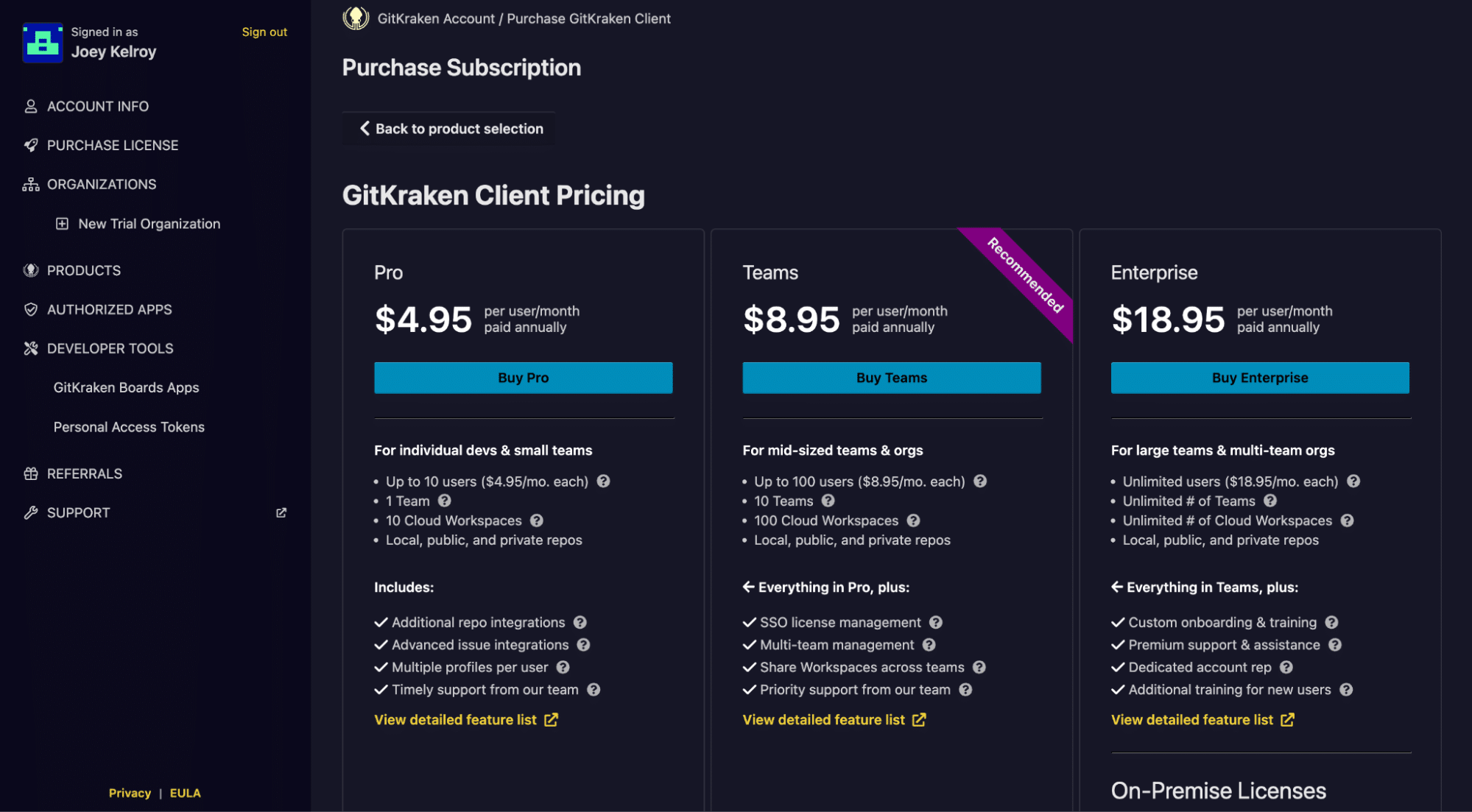Open Account Info in sidebar
The height and width of the screenshot is (812, 1472).
click(x=97, y=106)
